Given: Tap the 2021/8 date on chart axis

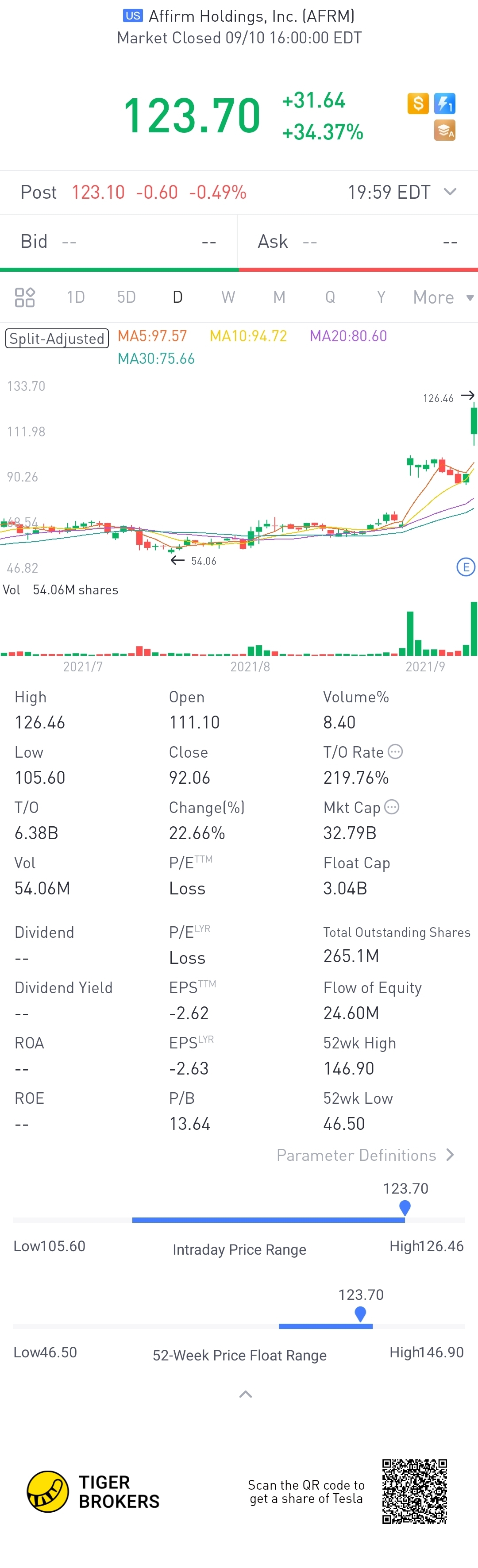Looking at the screenshot, I should click(250, 666).
